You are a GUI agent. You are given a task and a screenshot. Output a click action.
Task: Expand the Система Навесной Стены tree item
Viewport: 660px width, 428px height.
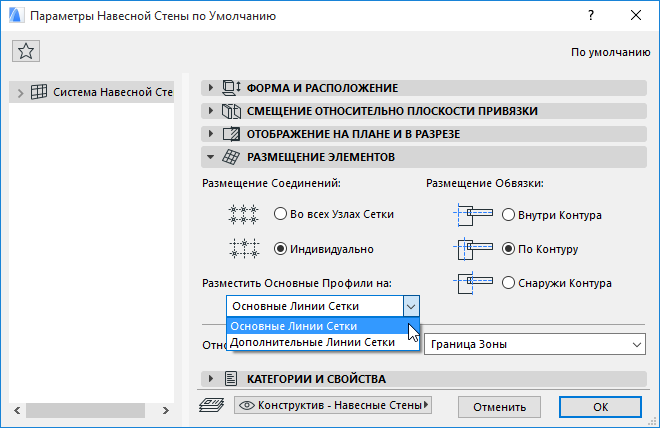[x=20, y=93]
